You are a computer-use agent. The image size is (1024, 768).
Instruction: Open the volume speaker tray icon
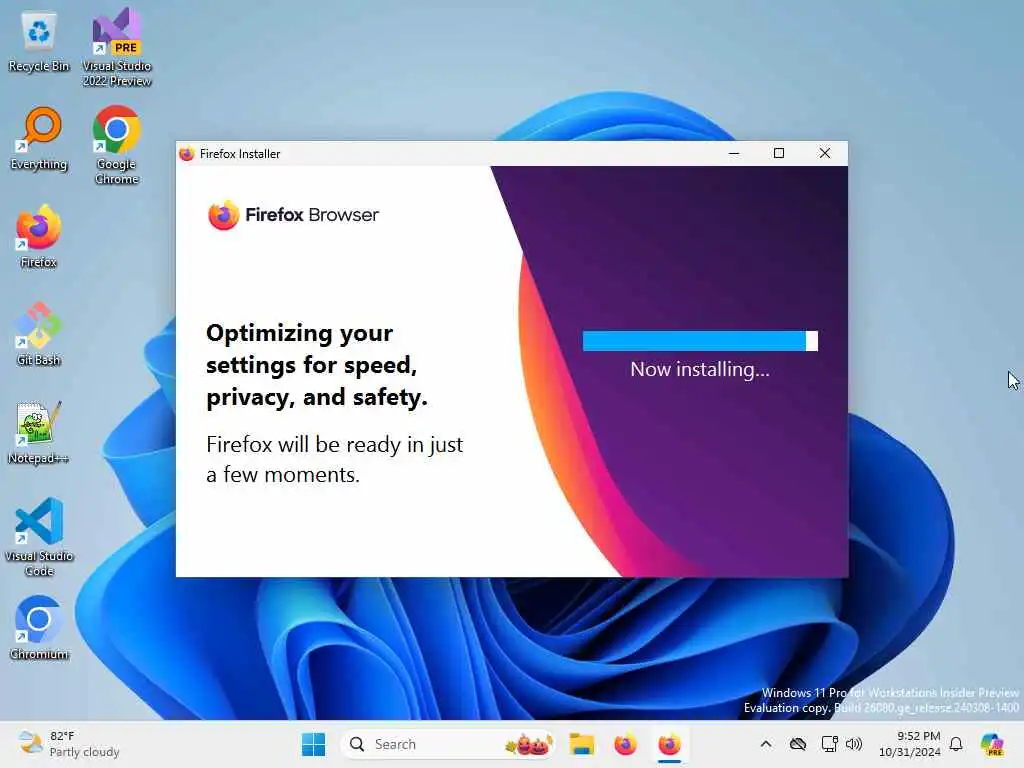coord(854,744)
